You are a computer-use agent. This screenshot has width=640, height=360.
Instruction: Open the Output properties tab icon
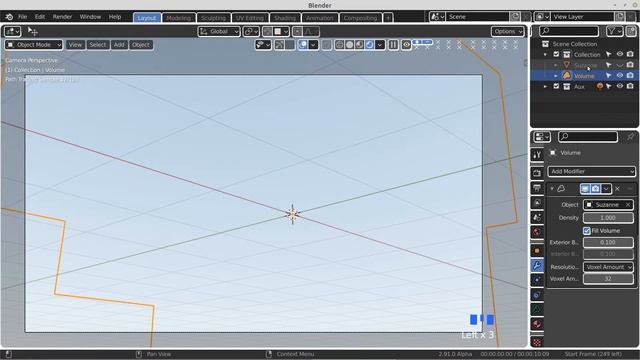(537, 188)
